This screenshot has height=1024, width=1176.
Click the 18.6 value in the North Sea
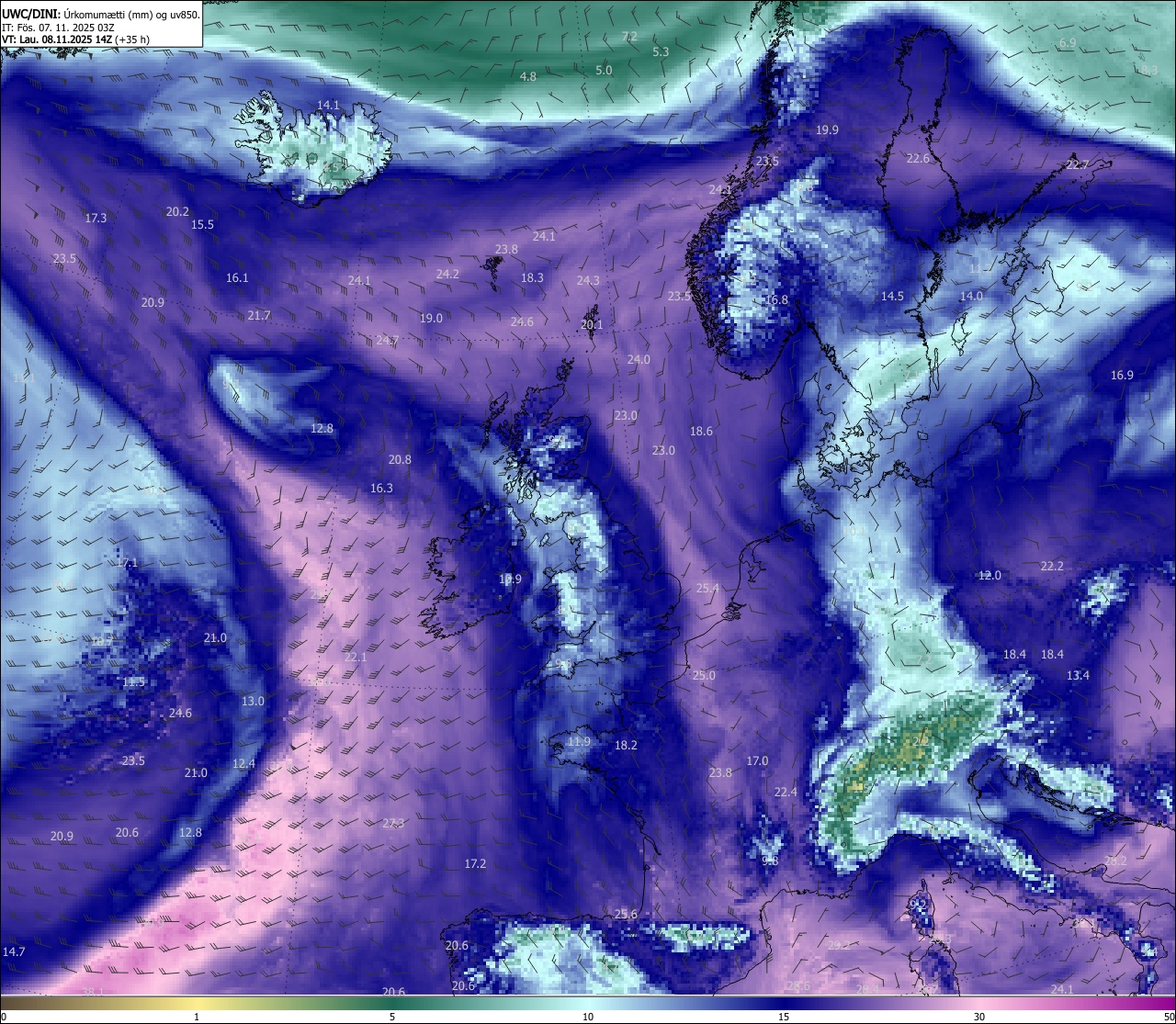tap(701, 432)
